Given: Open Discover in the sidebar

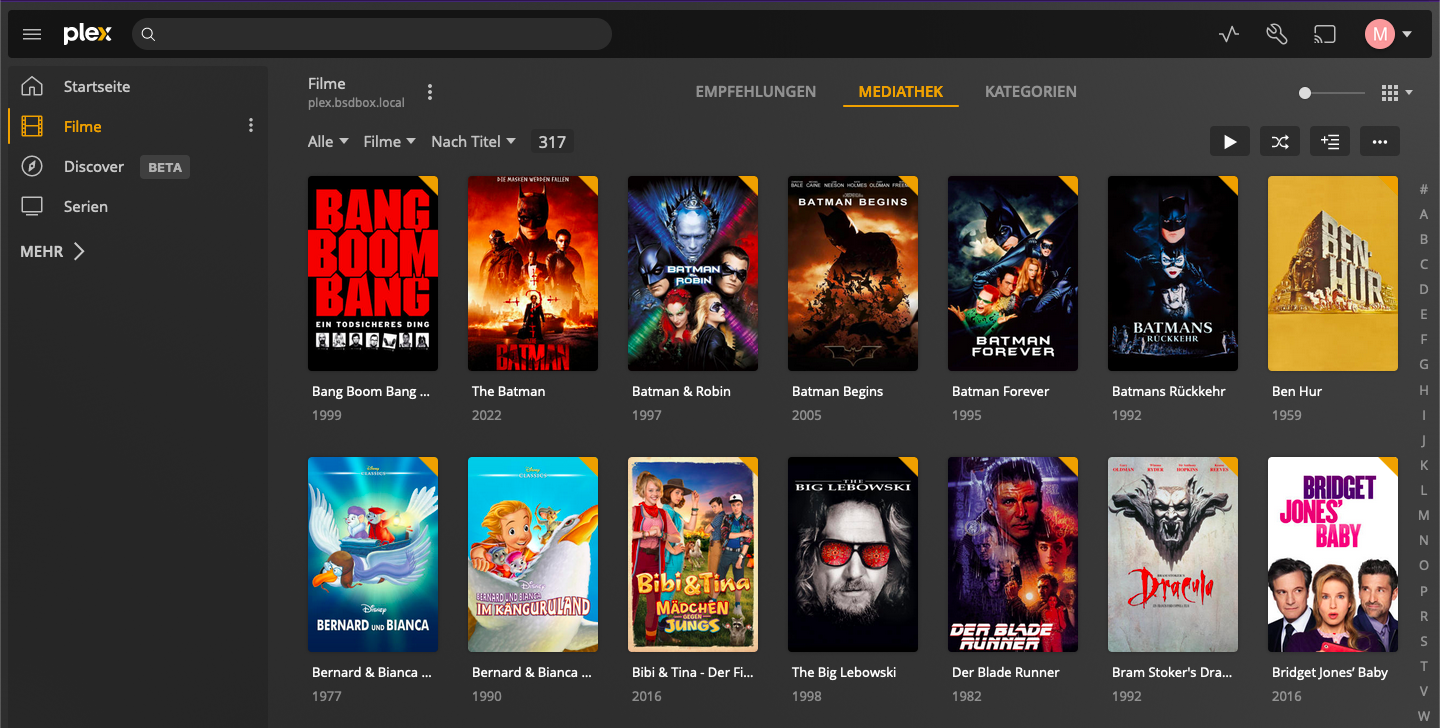Looking at the screenshot, I should [94, 166].
